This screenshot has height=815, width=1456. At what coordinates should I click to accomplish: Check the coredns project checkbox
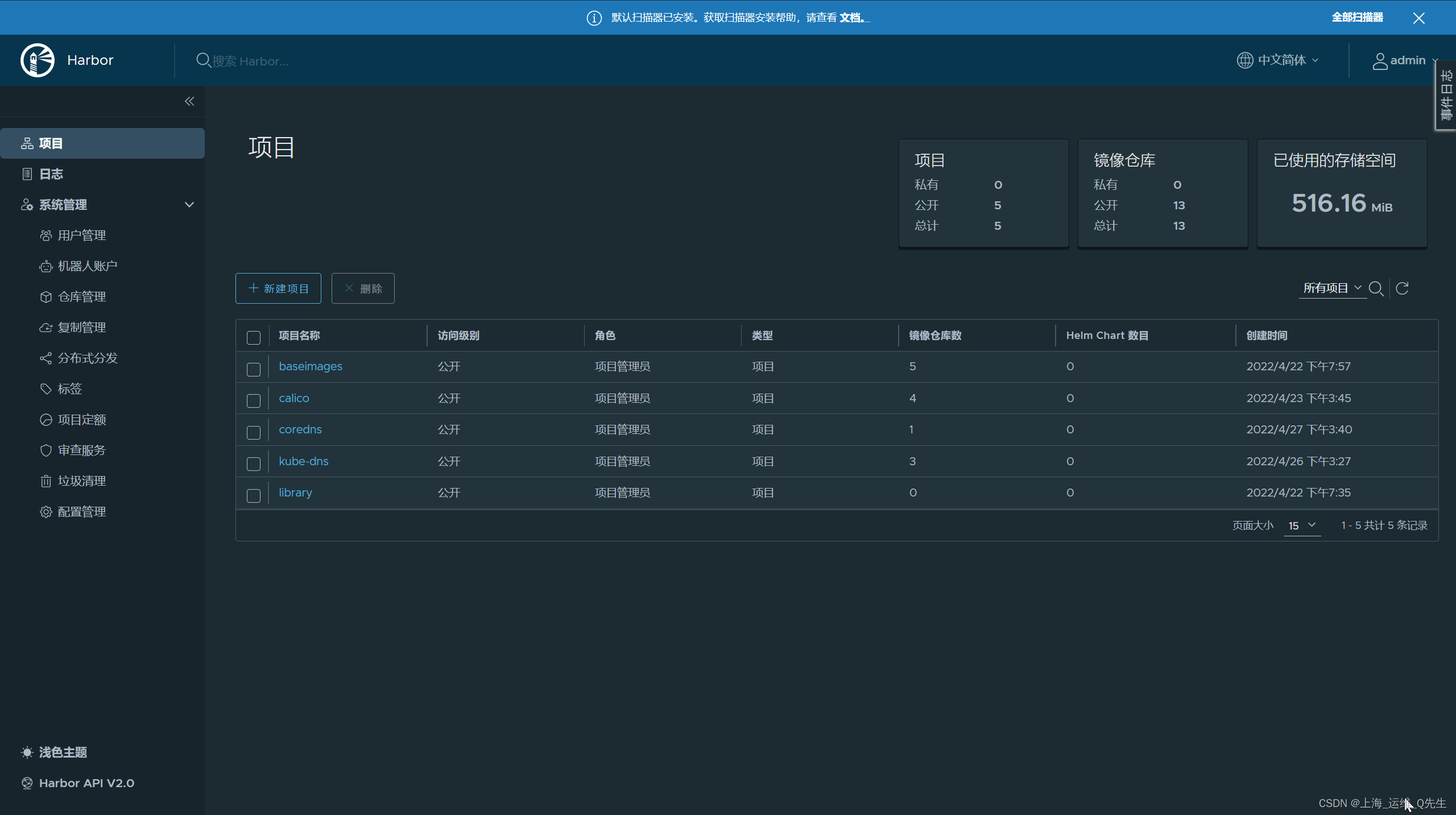[254, 432]
